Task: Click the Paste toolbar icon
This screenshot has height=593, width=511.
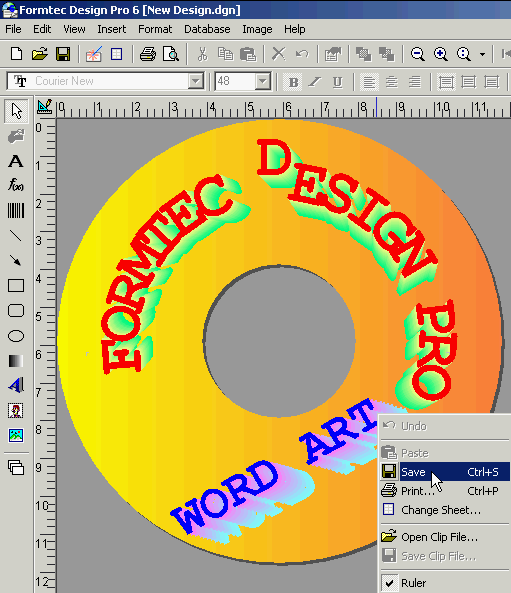Action: coord(248,54)
